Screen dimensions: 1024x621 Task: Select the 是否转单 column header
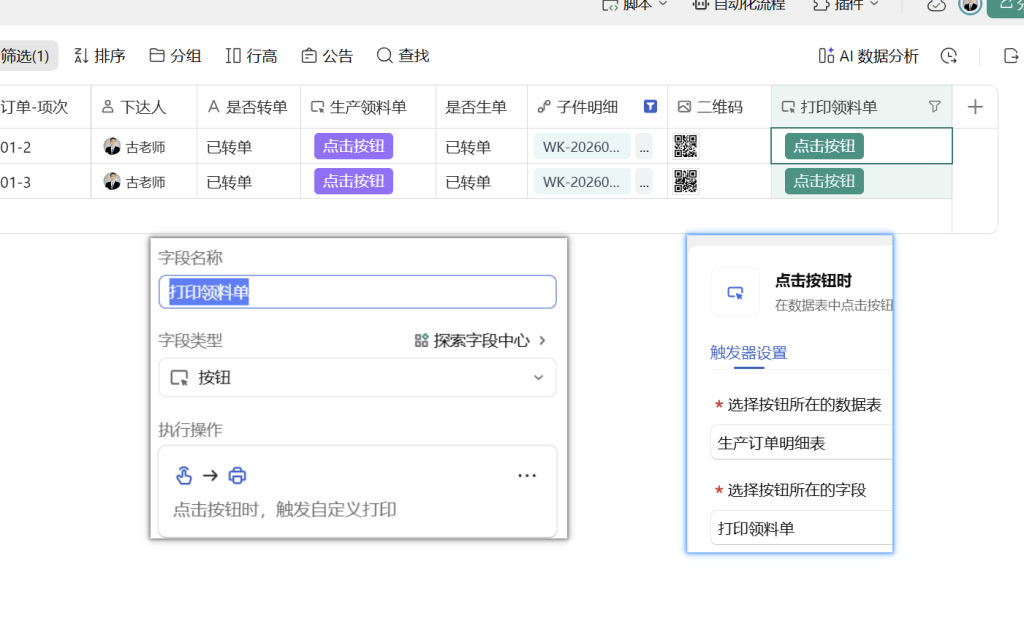point(248,107)
